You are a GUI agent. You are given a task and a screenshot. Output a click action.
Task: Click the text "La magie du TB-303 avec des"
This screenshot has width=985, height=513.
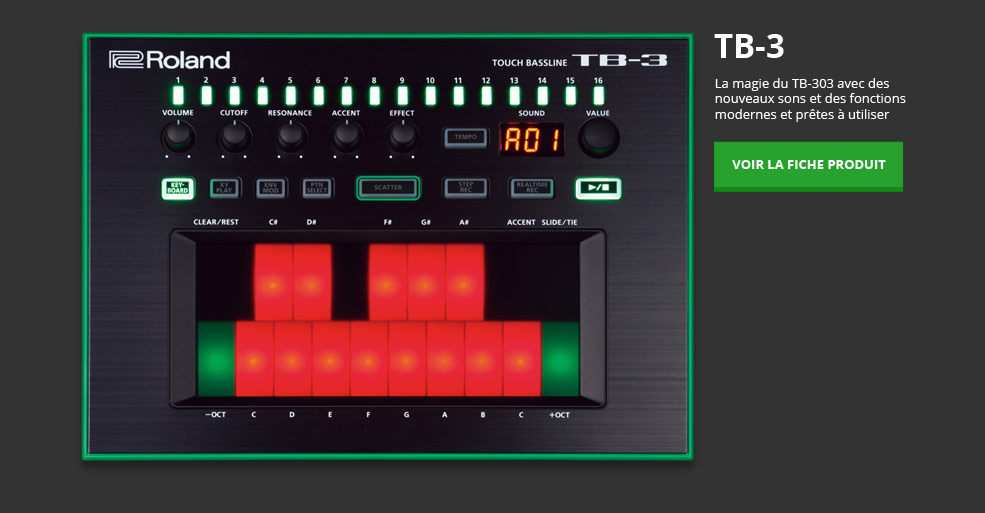pos(802,84)
